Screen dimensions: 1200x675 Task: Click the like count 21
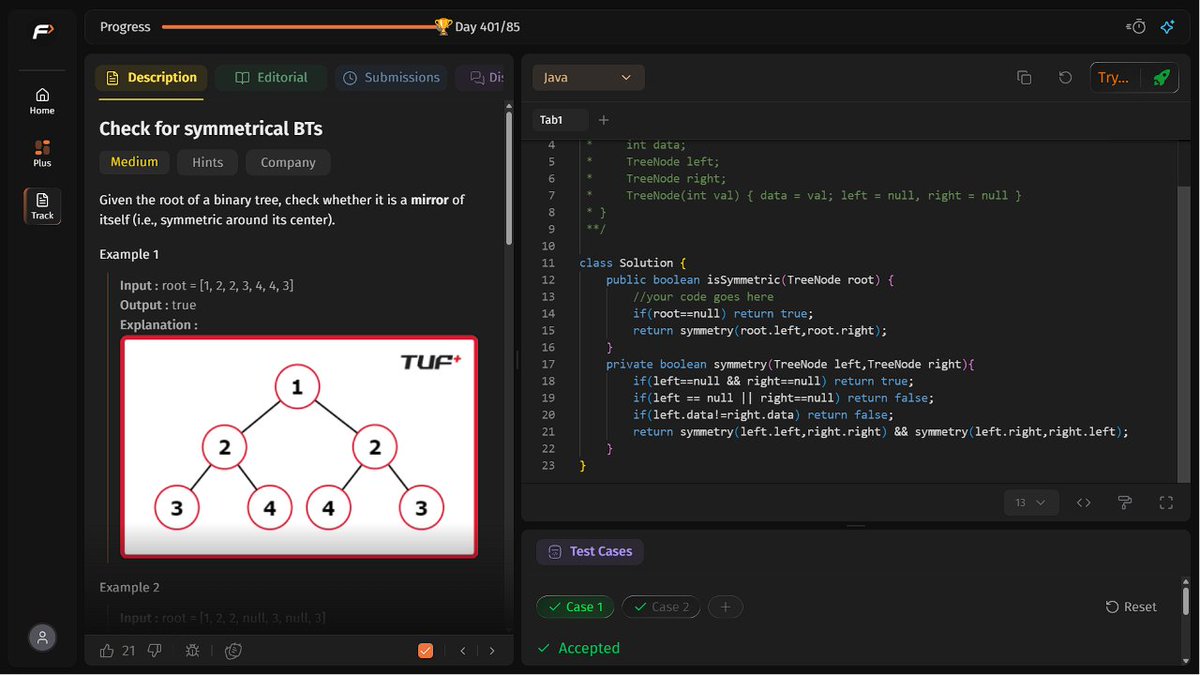click(x=128, y=650)
